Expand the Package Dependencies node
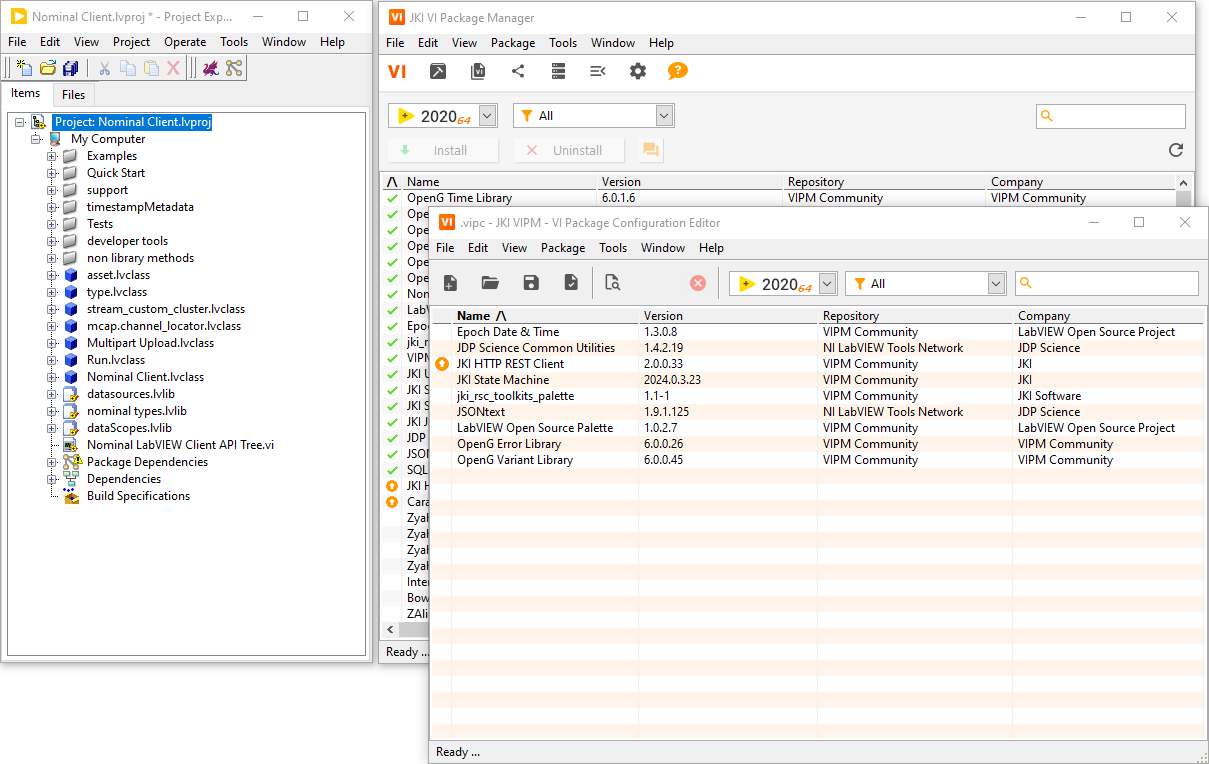Screen dimensions: 1209x764 [x=52, y=462]
